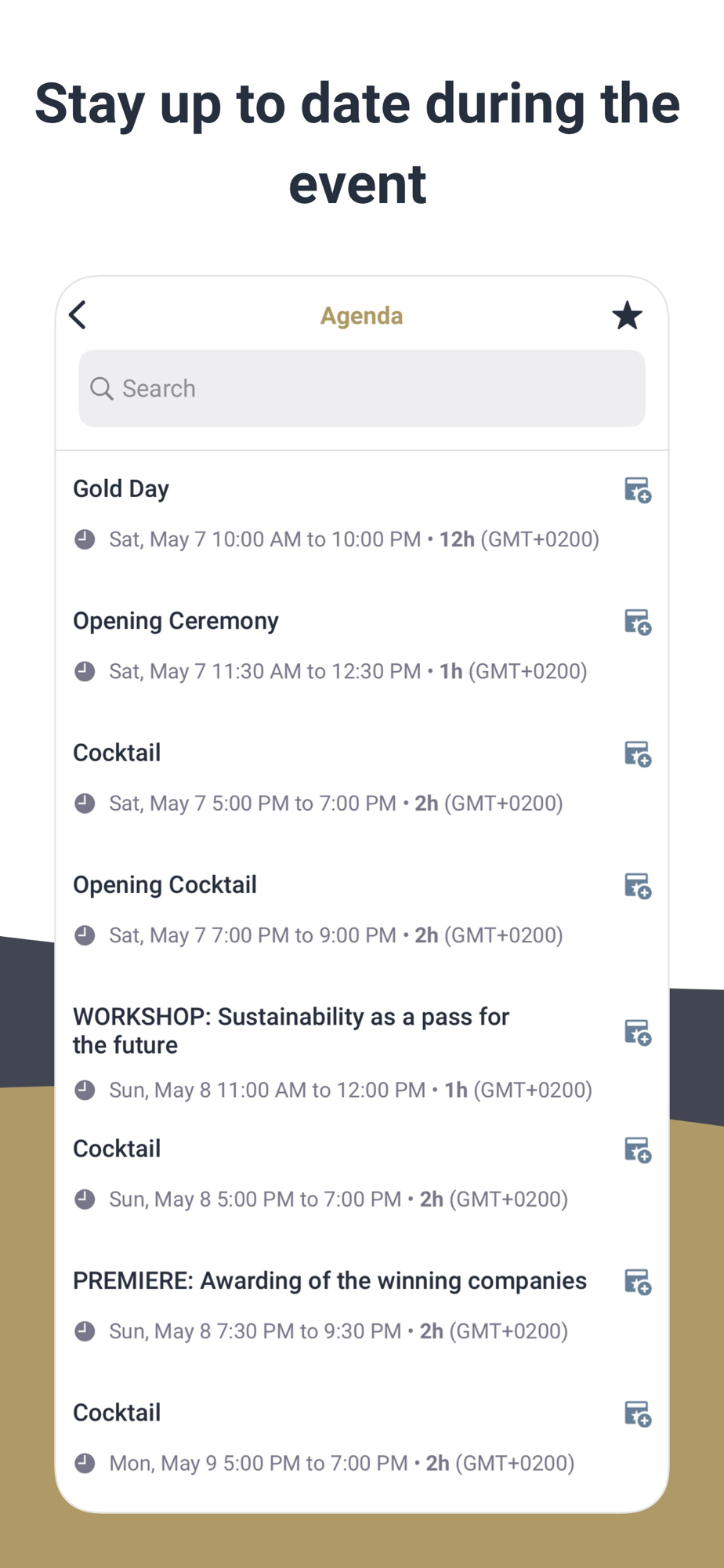Viewport: 724px width, 1568px height.
Task: Click the magnifier icon in search bar
Action: (102, 388)
